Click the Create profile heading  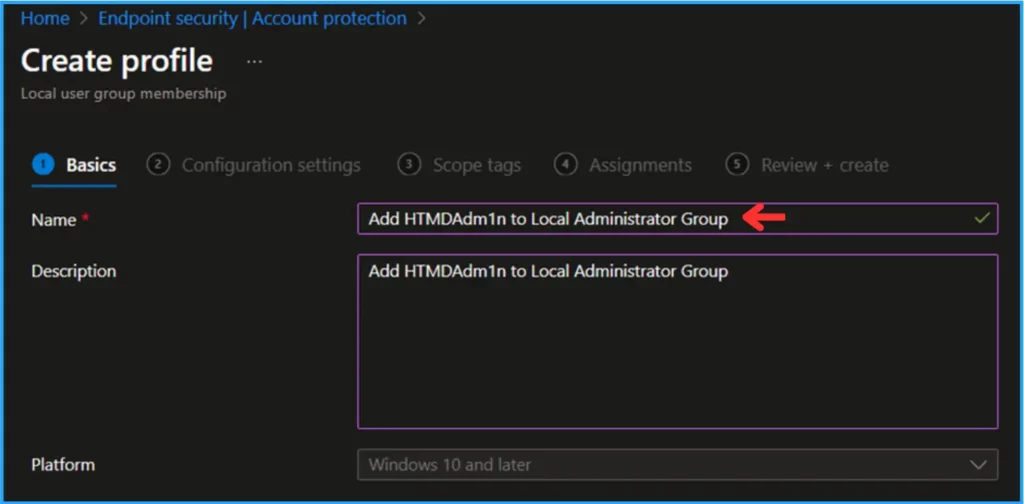tap(117, 61)
